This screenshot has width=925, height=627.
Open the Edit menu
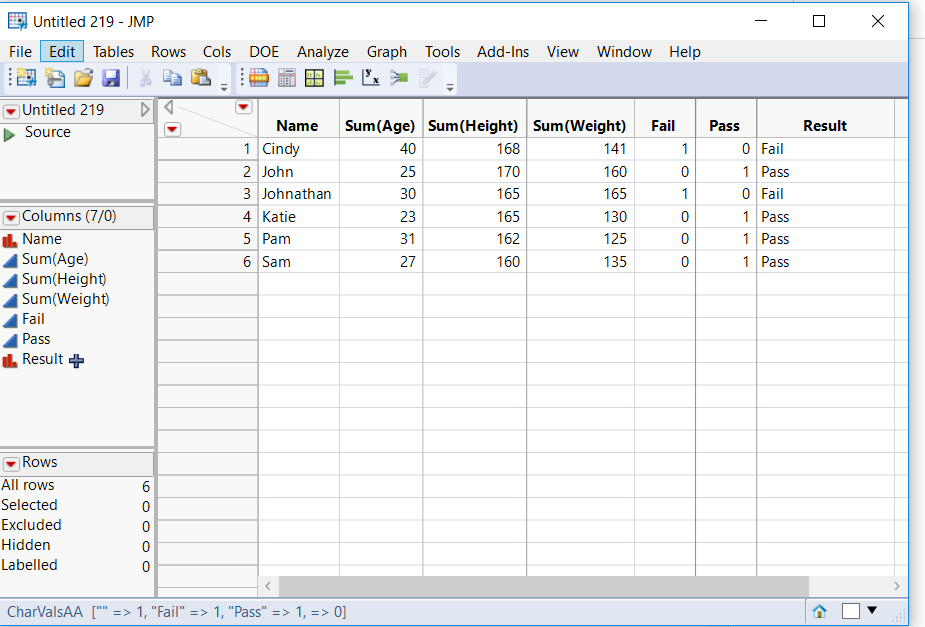62,52
